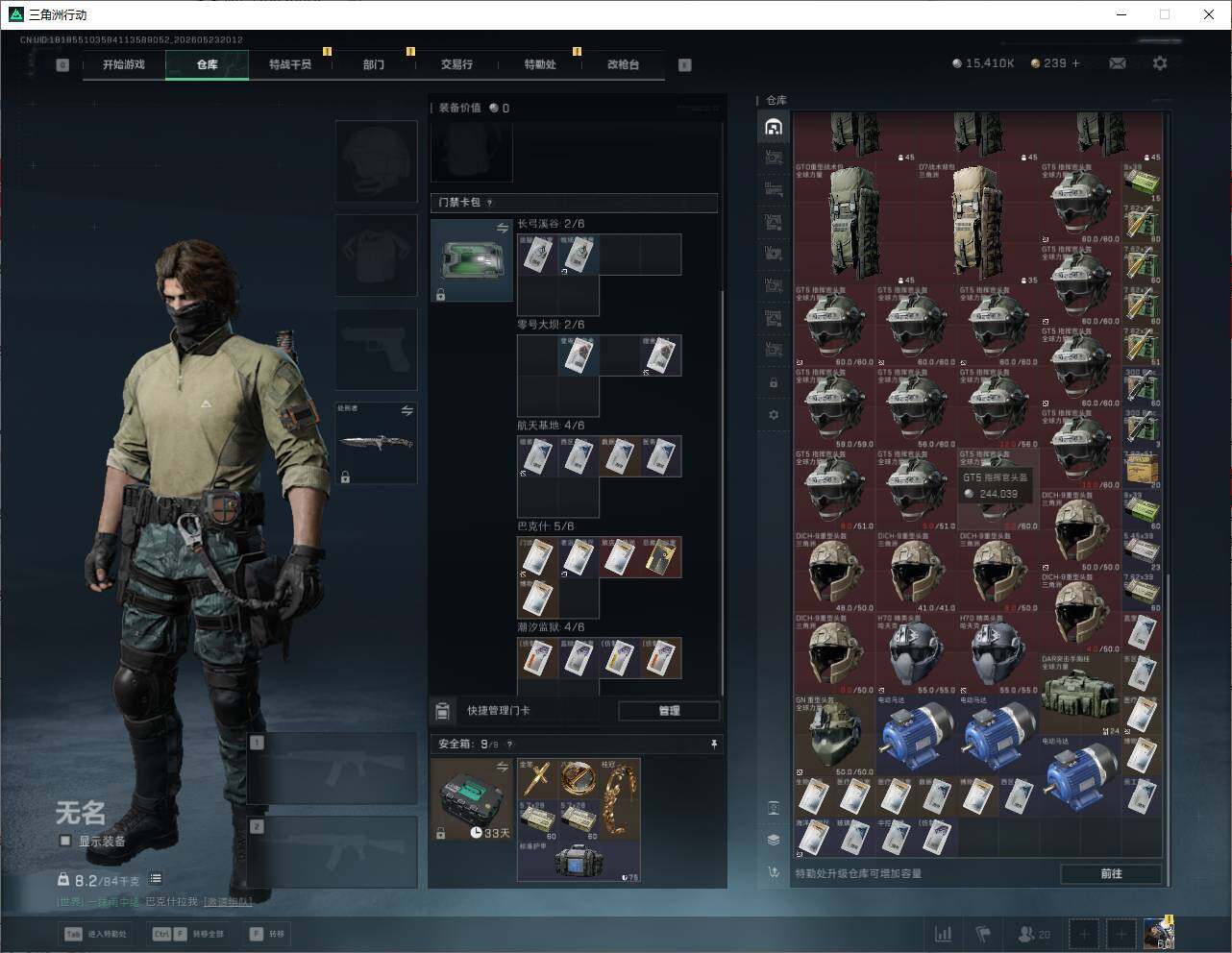This screenshot has height=953, width=1232.
Task: Click the empty body armor slot
Action: [x=376, y=256]
